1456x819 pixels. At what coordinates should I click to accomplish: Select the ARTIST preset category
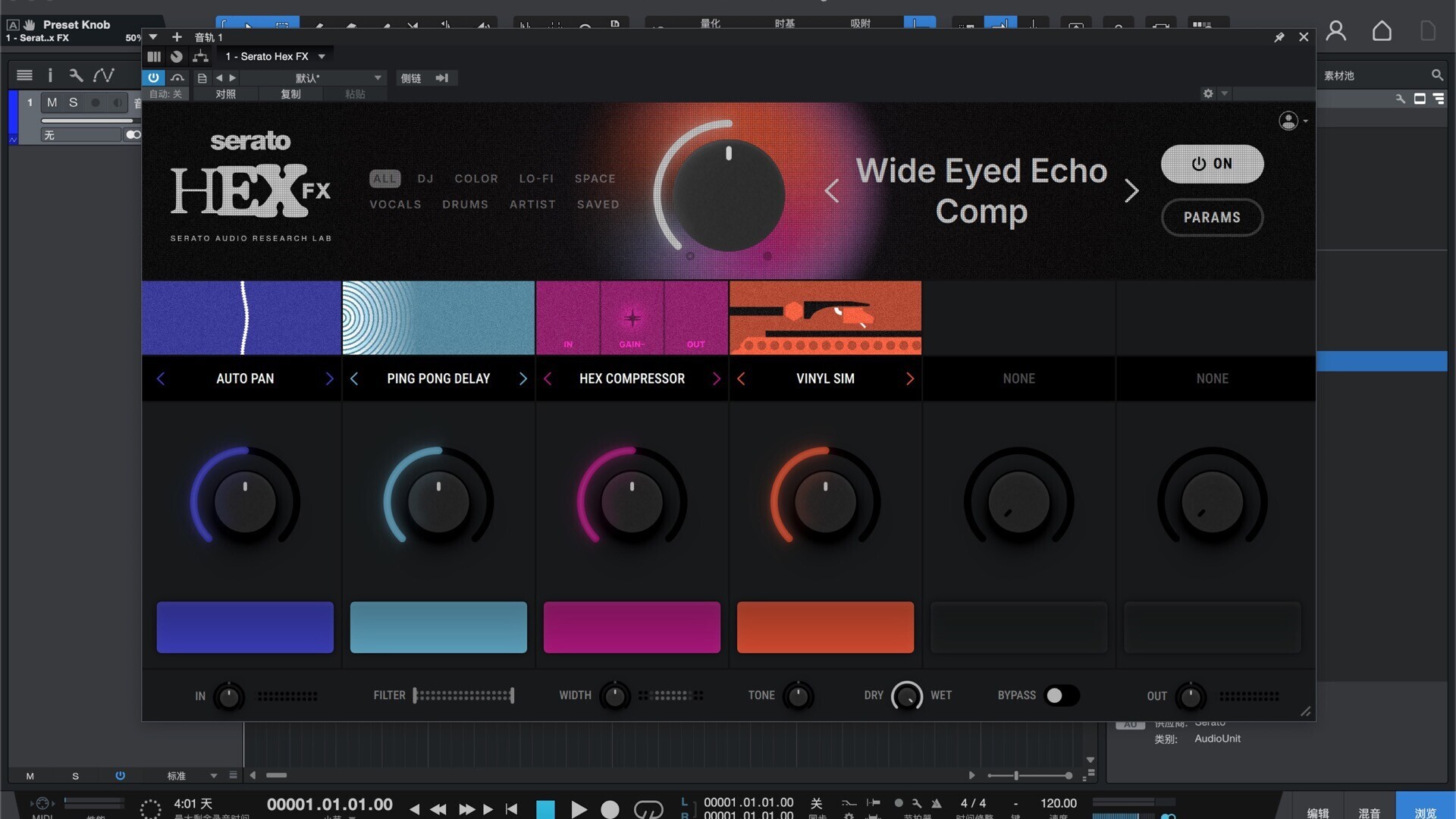coord(532,204)
